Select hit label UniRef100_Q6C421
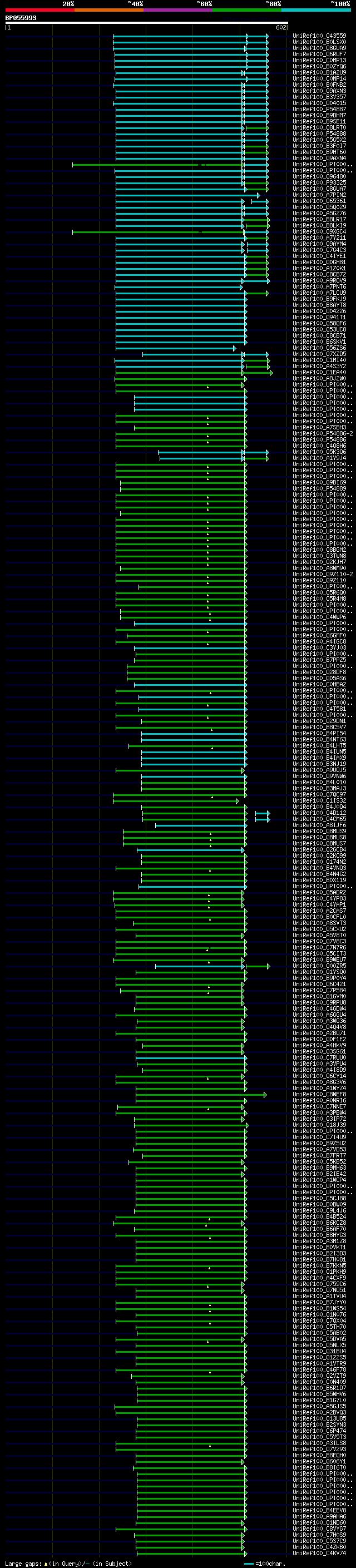This screenshot has width=356, height=1568. tap(319, 985)
